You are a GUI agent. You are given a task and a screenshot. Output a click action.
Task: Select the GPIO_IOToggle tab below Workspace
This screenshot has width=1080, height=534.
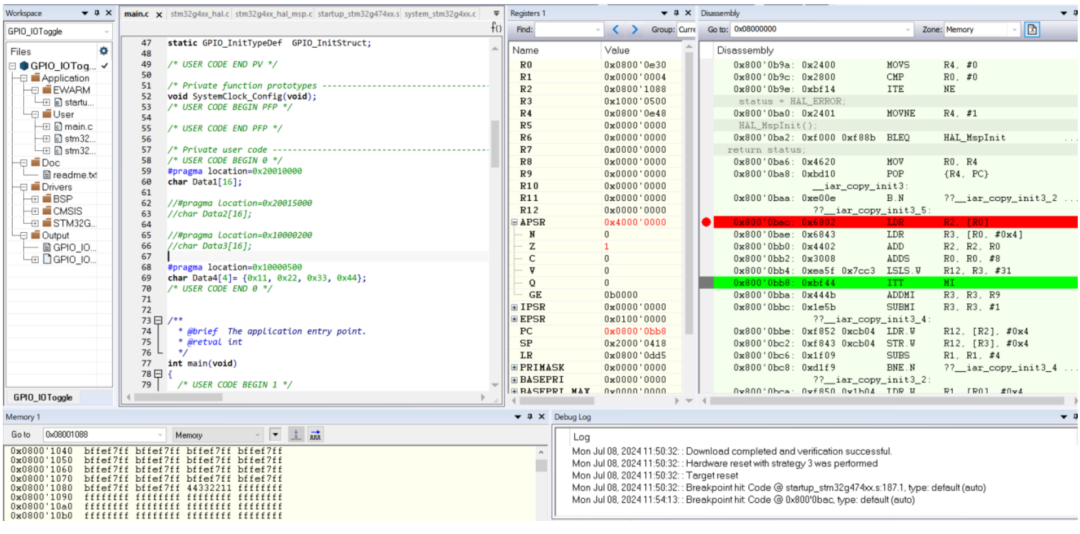coord(43,398)
